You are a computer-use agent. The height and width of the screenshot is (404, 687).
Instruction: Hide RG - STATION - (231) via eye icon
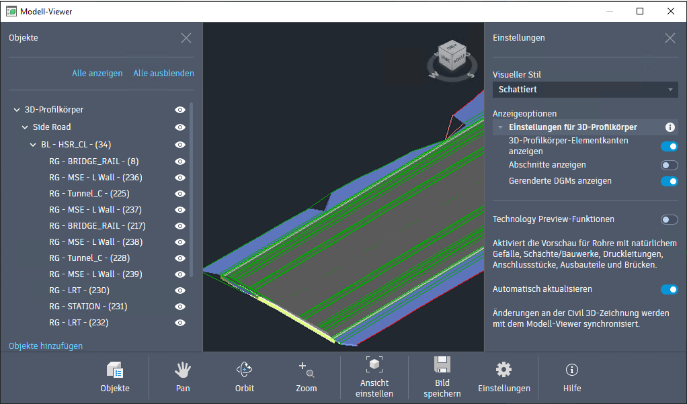181,306
